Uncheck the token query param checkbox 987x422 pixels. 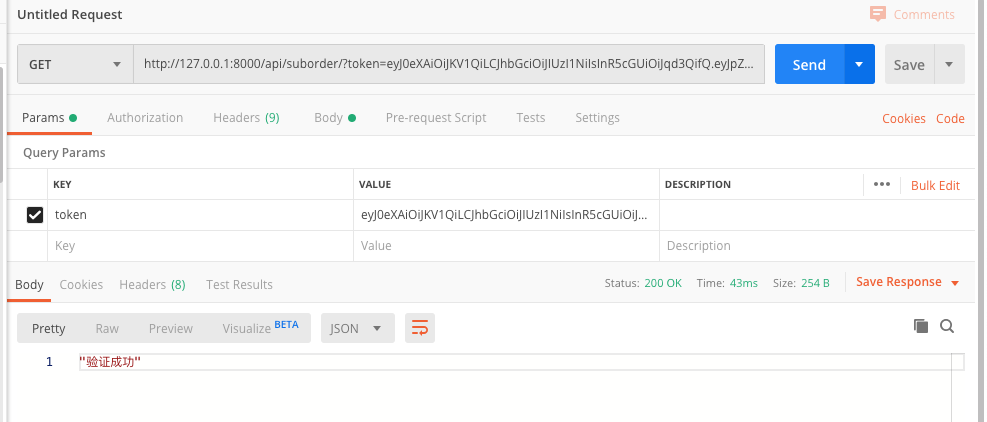point(35,215)
